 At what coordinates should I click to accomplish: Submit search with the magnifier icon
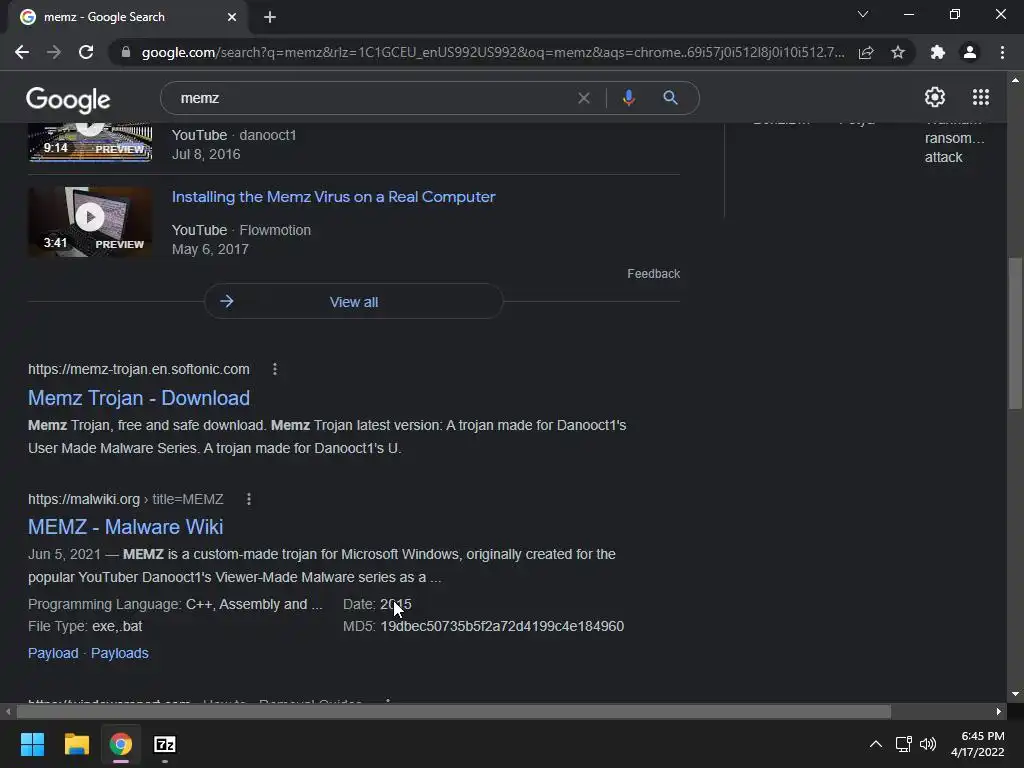670,98
